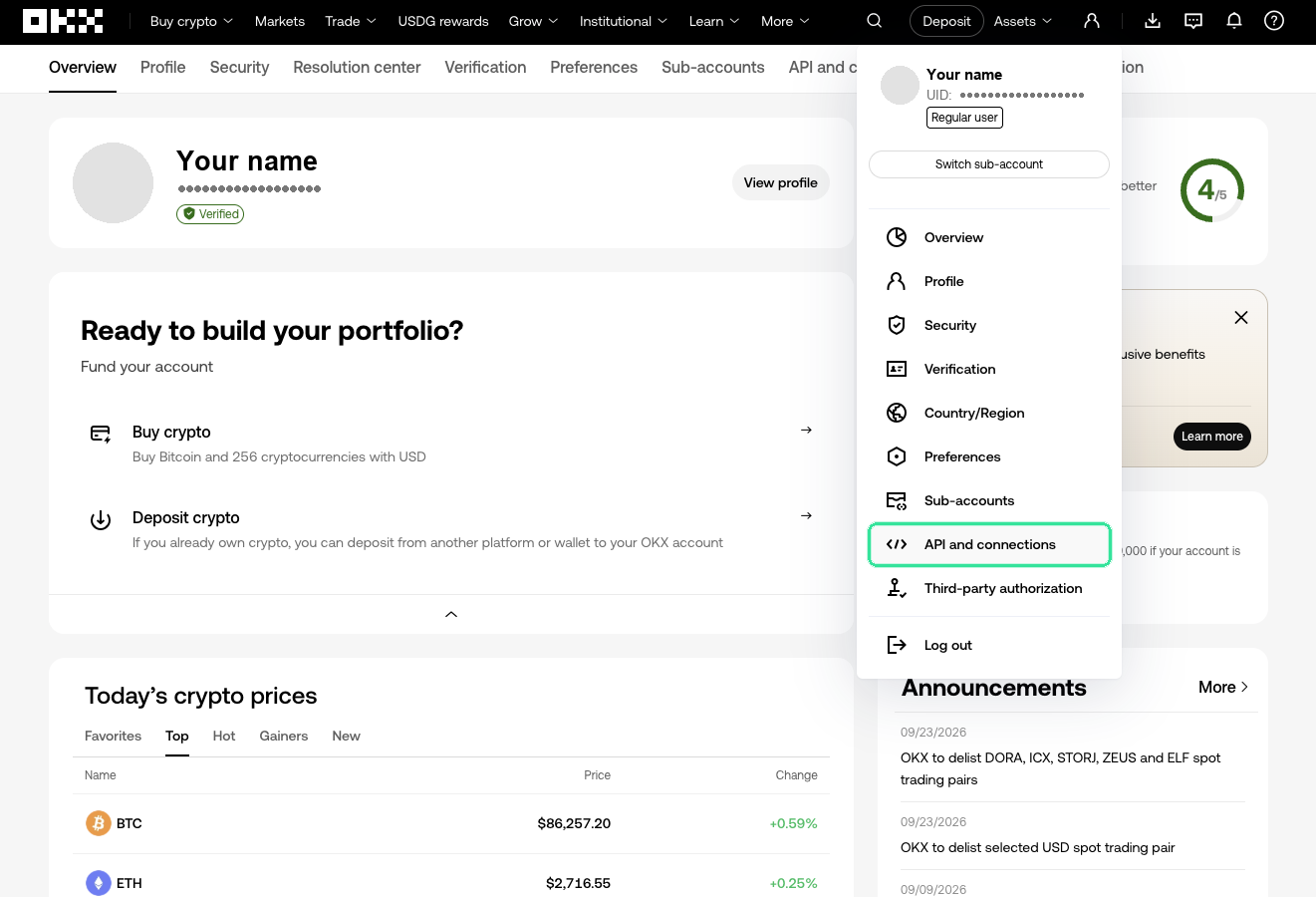Click the Preferences hexagon icon
The height and width of the screenshot is (897, 1316).
point(897,456)
